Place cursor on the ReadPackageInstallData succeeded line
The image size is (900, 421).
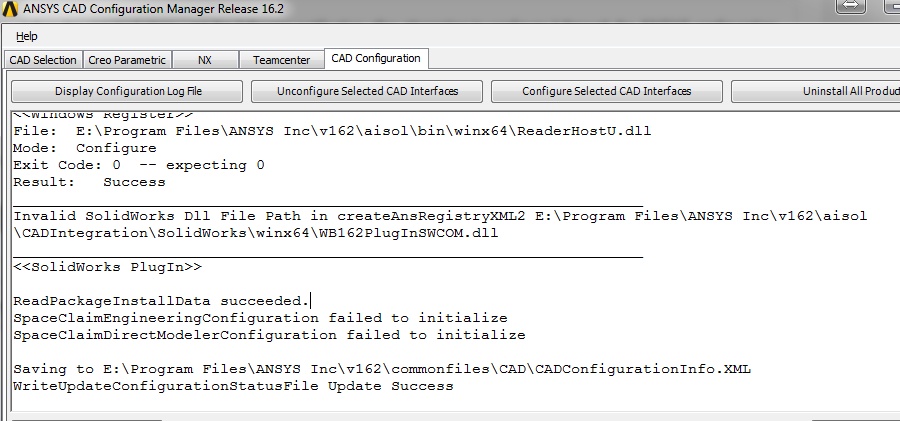[161, 301]
